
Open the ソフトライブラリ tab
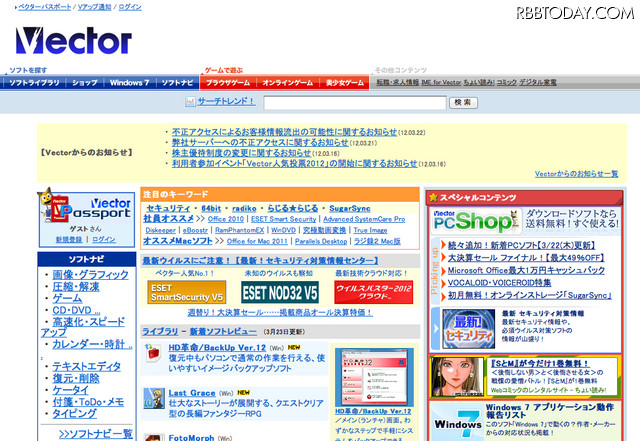coord(34,83)
